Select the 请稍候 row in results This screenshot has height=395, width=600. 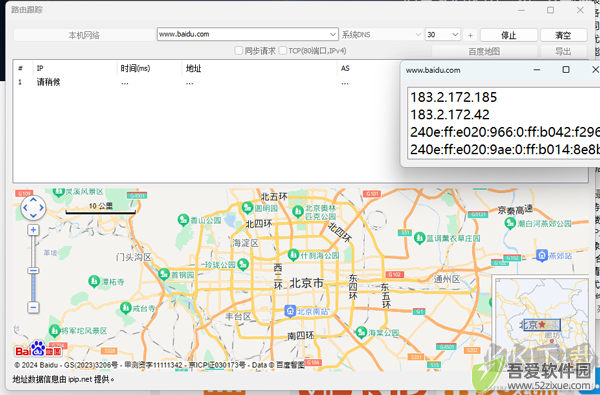click(207, 82)
